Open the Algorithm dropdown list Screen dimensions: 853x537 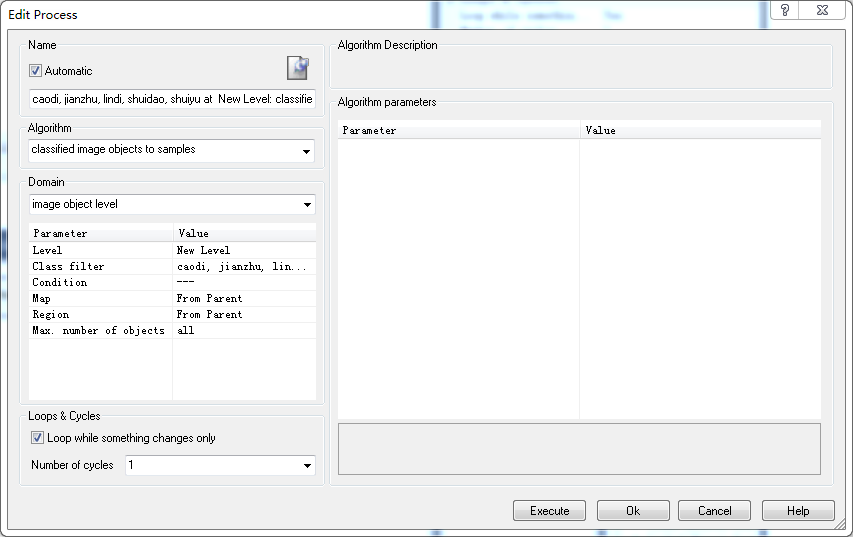306,151
